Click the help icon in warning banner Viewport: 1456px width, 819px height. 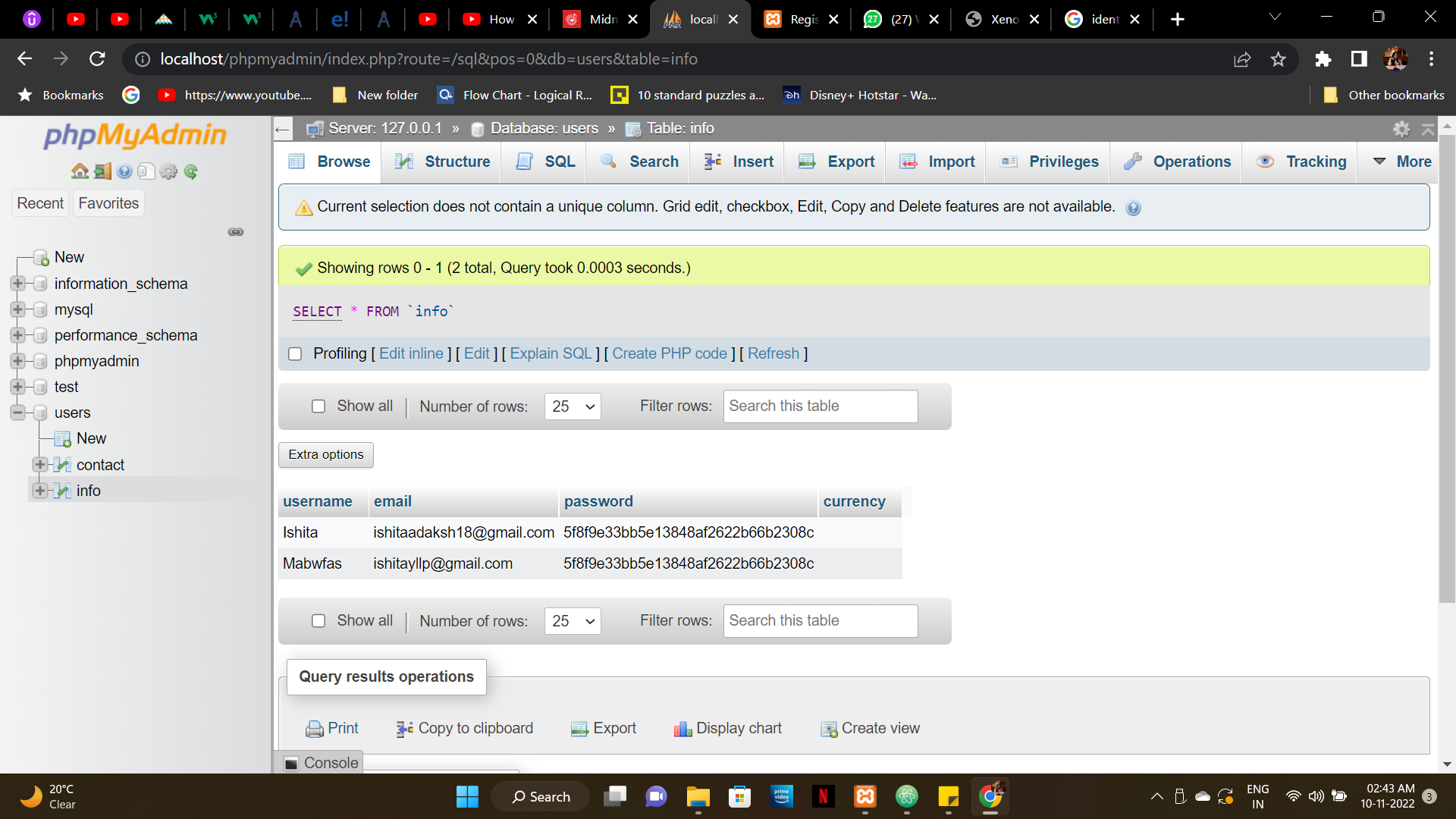[1133, 208]
